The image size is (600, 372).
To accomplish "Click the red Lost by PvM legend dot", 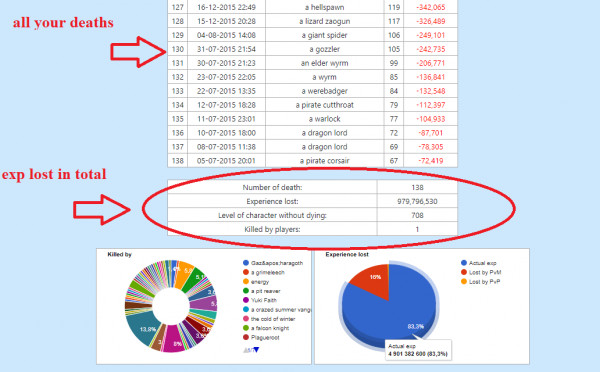I will (464, 272).
